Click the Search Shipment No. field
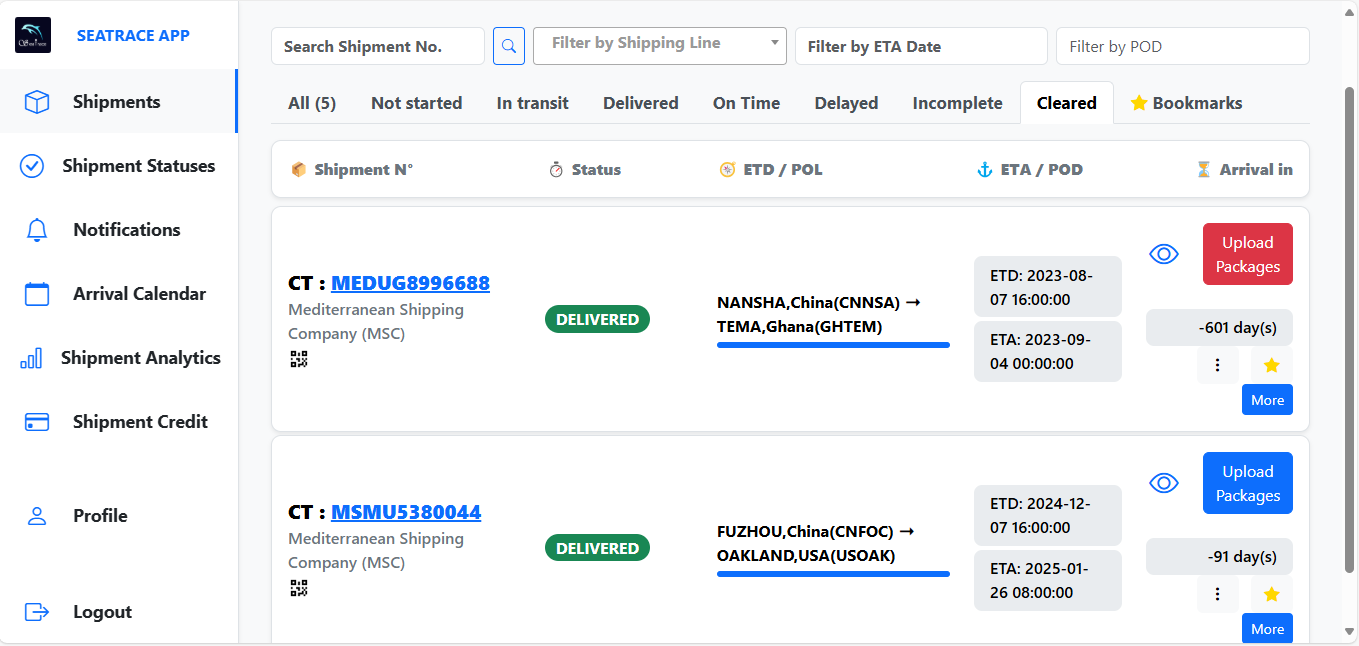 click(x=377, y=46)
